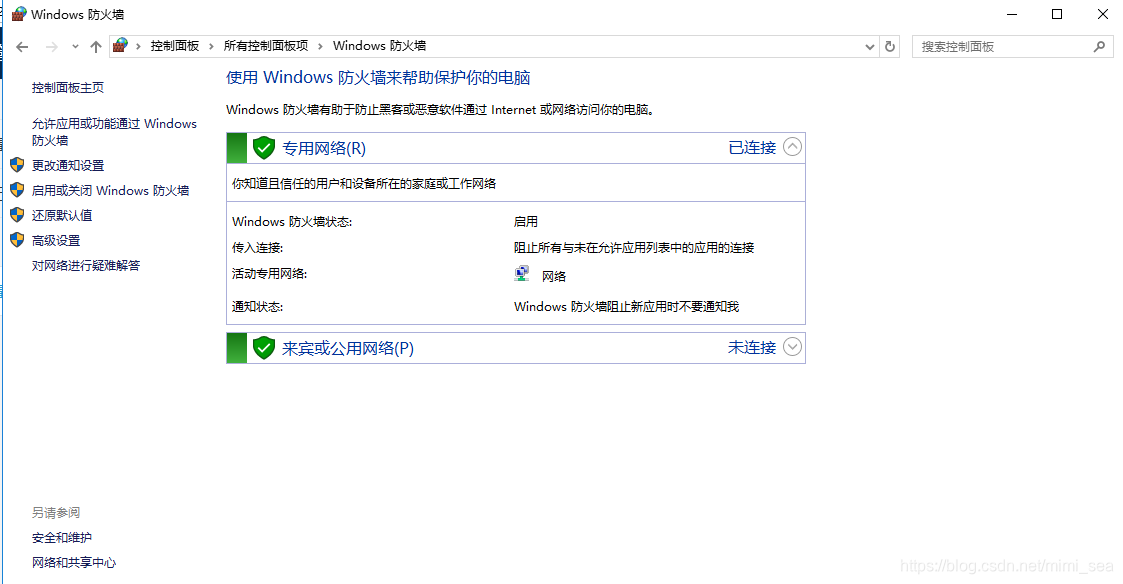Refresh the page with the refresh button
1123x584 pixels.
890,47
